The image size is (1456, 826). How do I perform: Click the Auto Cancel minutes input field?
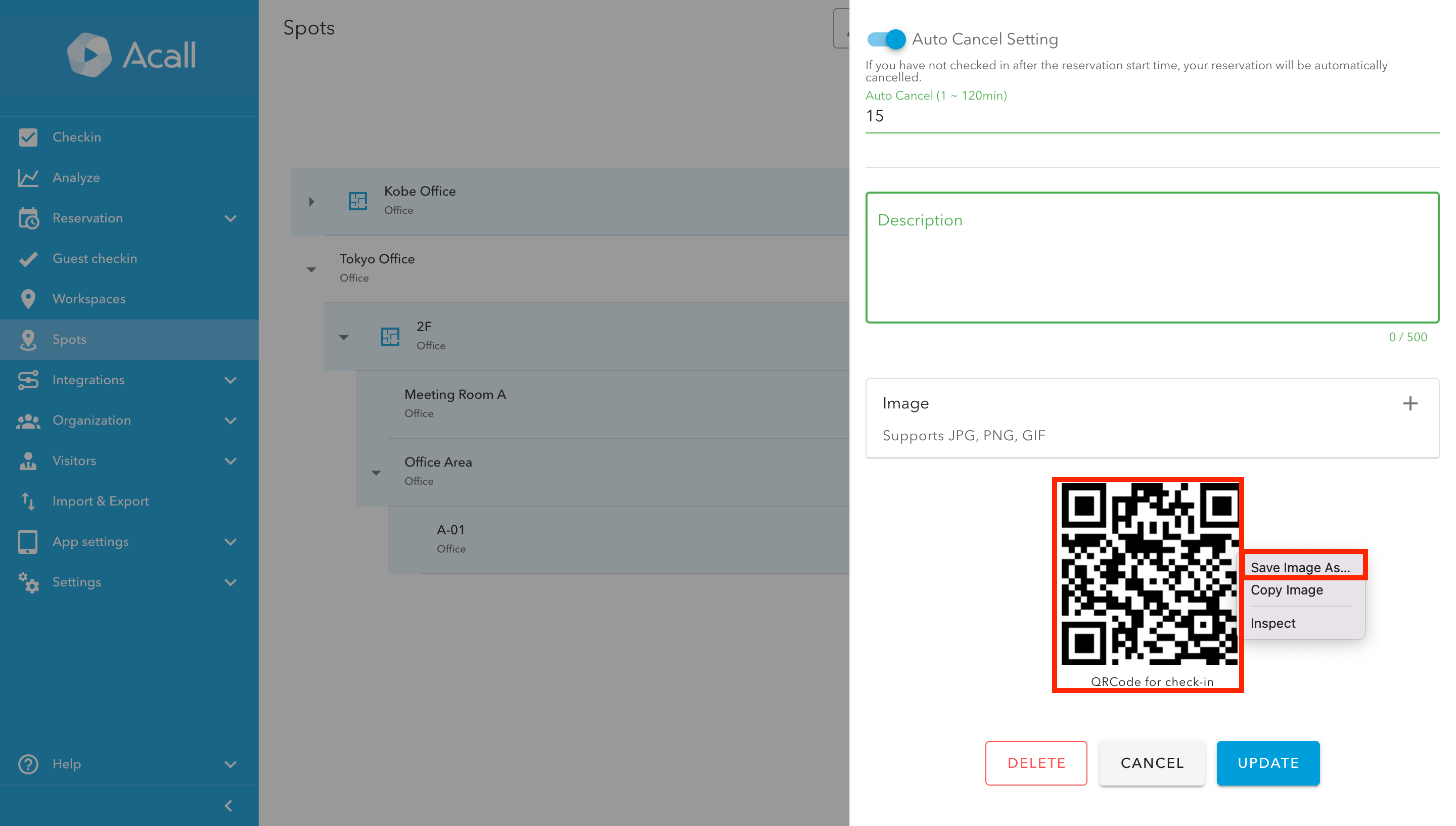point(1152,116)
